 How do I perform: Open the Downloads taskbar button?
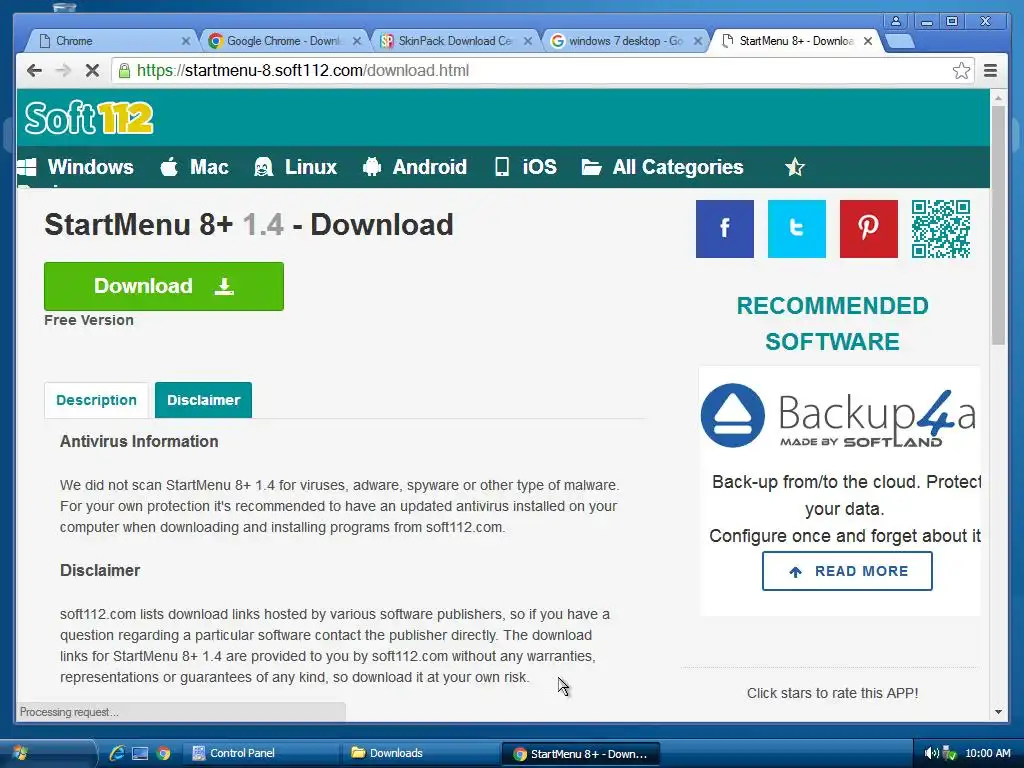pyautogui.click(x=419, y=753)
